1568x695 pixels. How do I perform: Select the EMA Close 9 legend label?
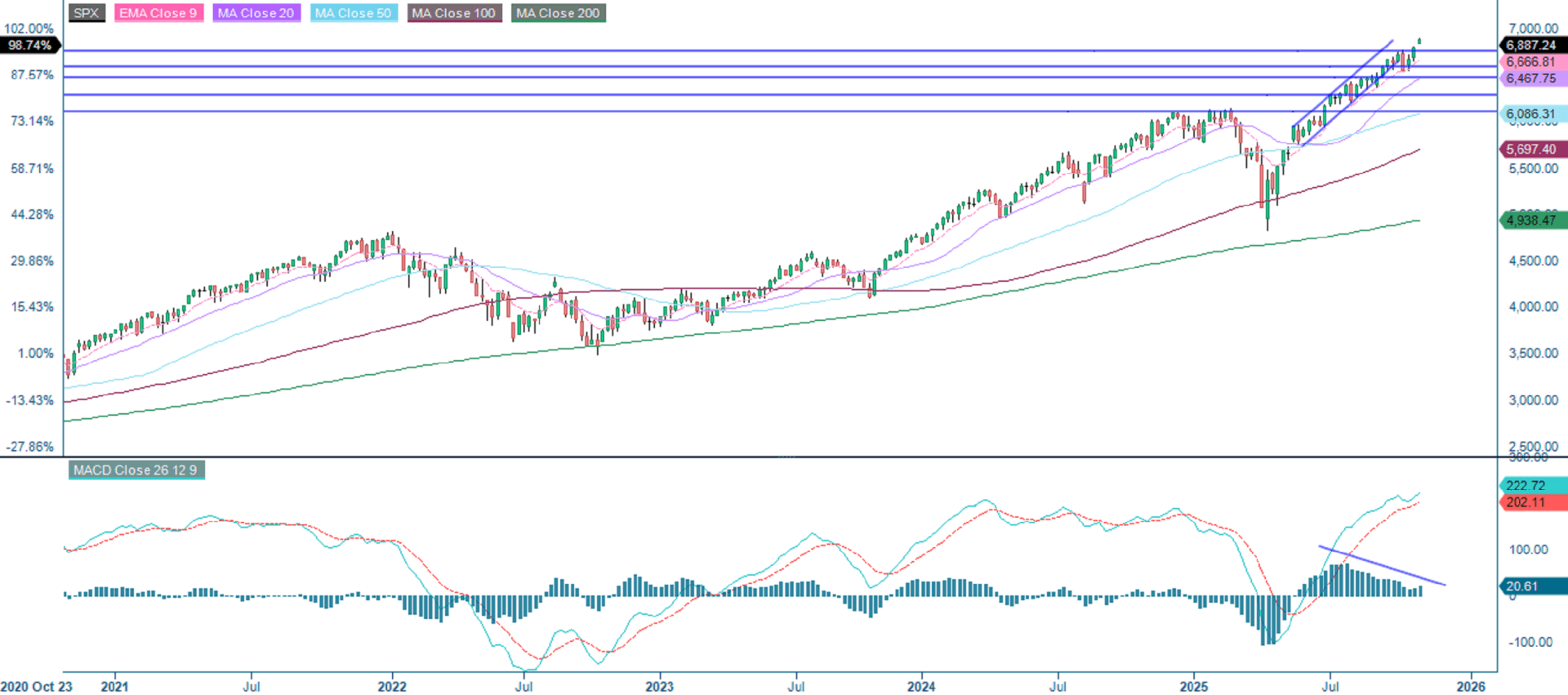(158, 13)
